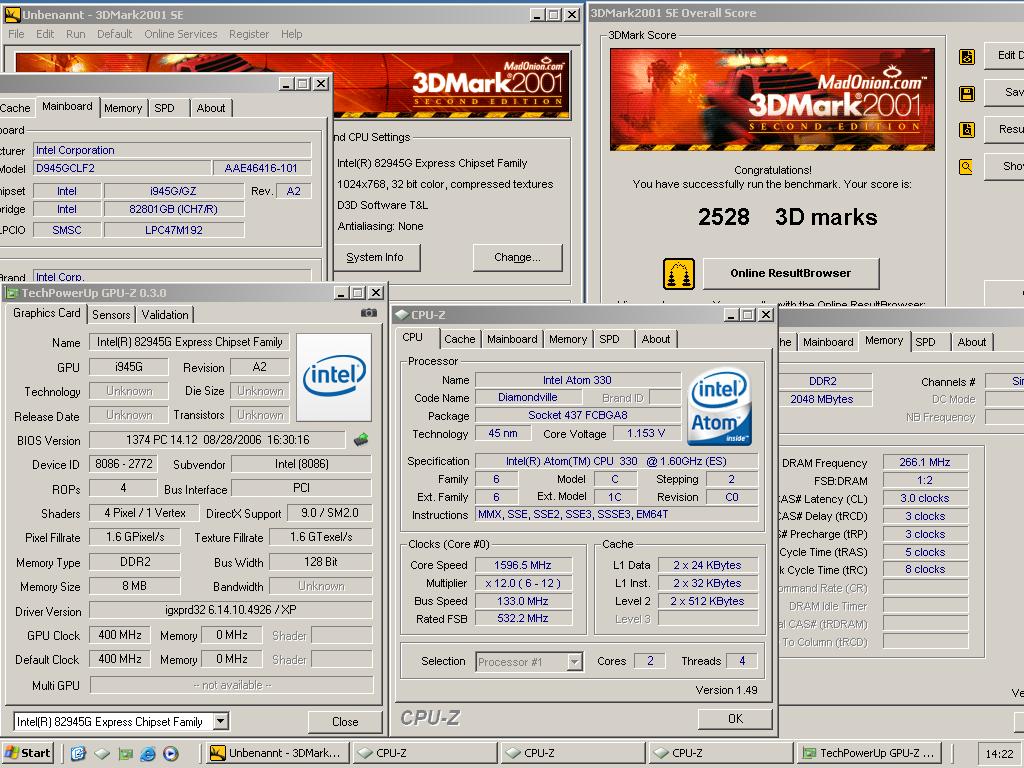Click the D945GCLF2 model field
Screen dimensions: 1024x768
pos(122,168)
